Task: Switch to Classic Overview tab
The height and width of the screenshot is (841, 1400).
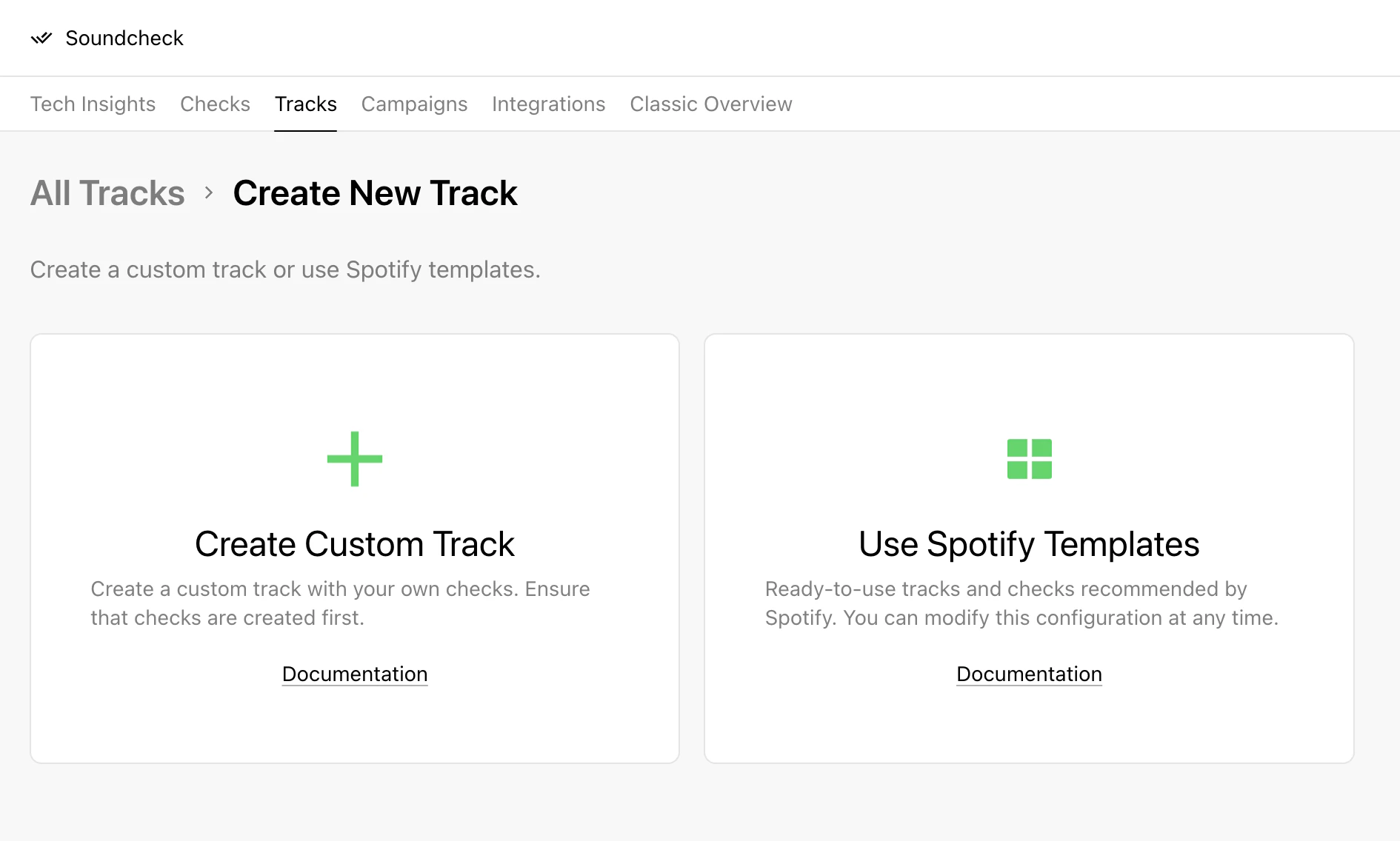Action: coord(711,104)
